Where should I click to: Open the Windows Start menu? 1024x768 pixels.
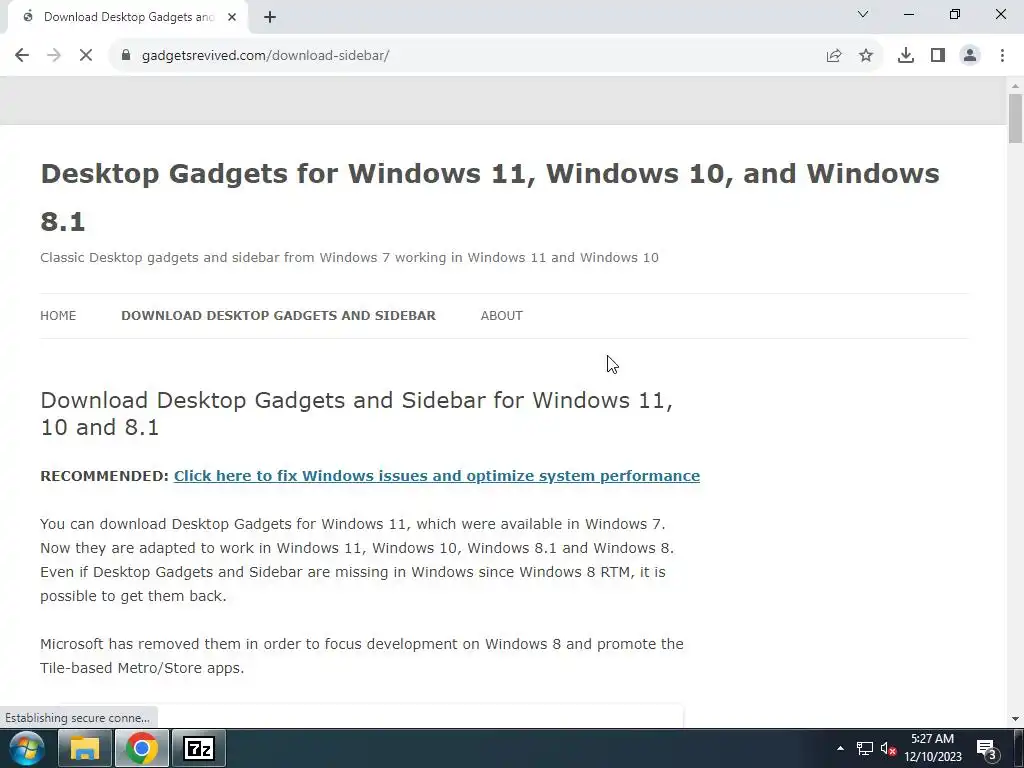tap(26, 748)
